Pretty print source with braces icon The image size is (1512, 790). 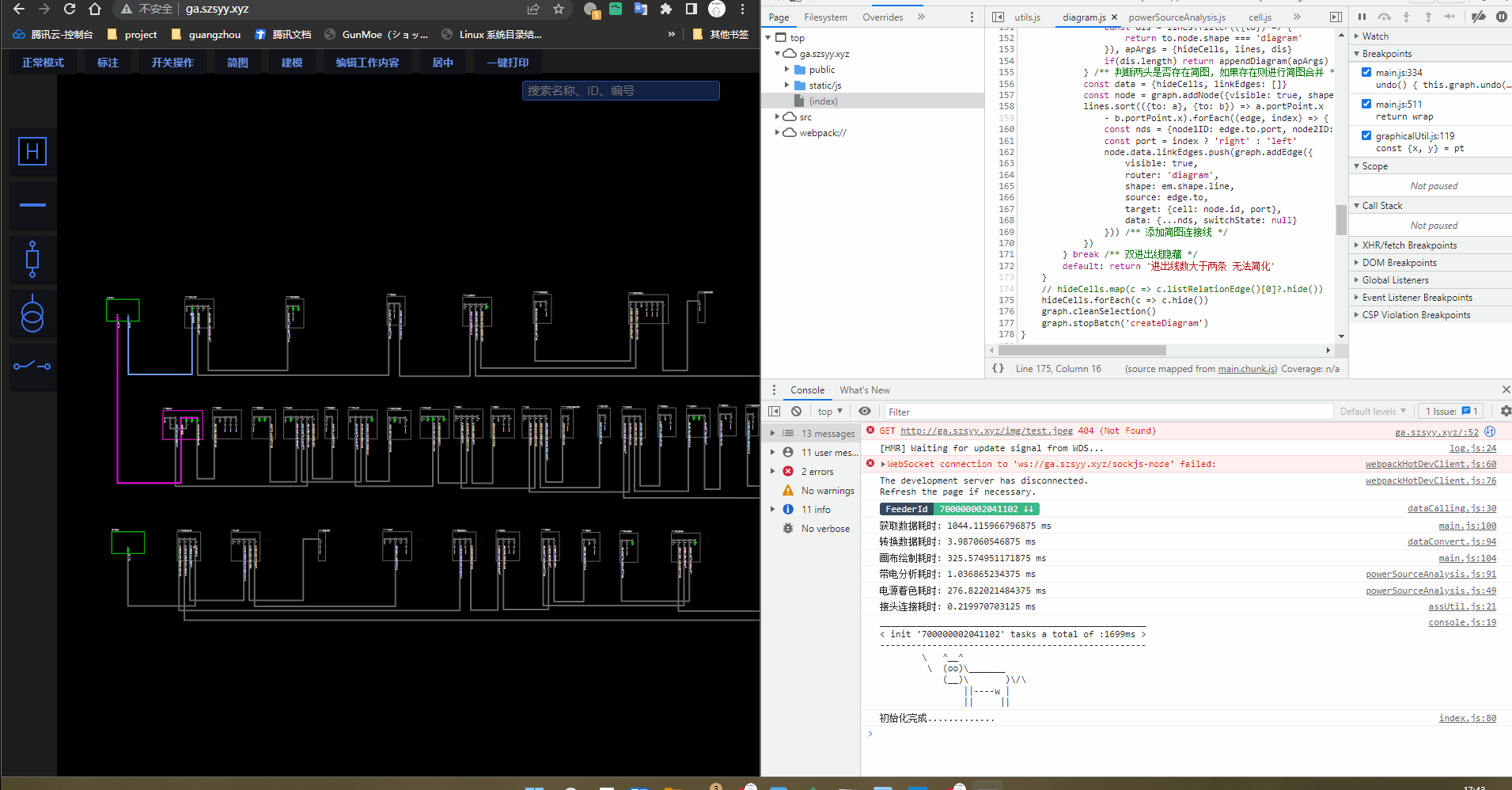tap(999, 368)
